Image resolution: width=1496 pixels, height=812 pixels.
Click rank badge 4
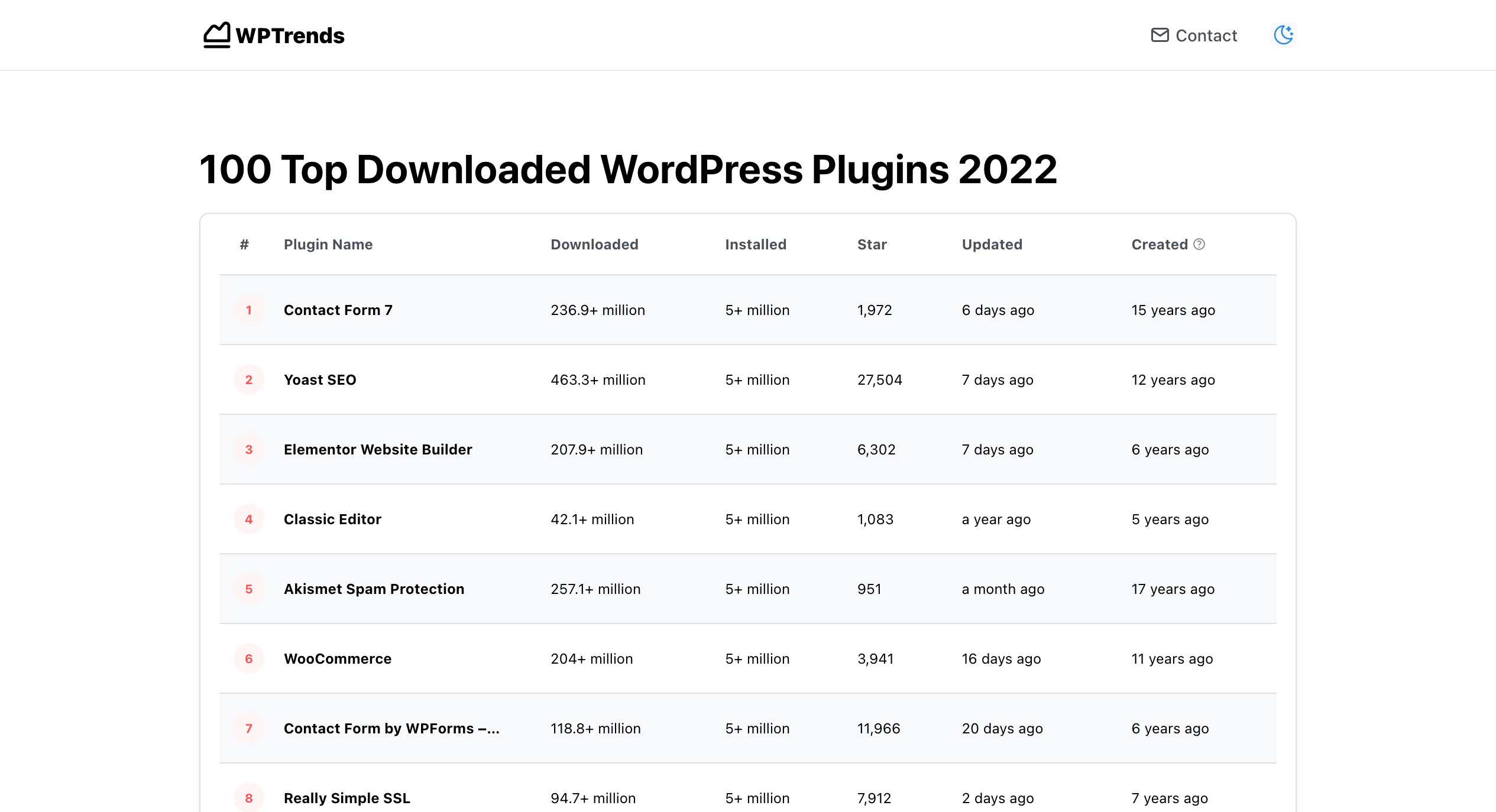pyautogui.click(x=249, y=519)
